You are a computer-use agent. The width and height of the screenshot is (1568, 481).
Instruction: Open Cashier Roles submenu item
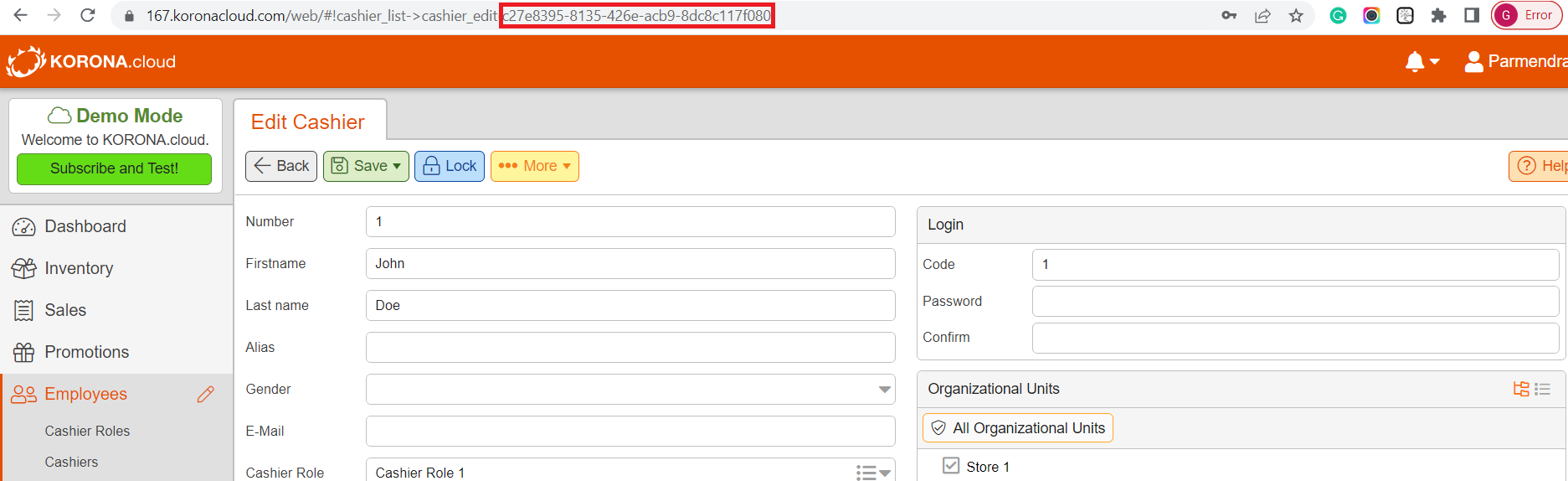click(x=87, y=431)
